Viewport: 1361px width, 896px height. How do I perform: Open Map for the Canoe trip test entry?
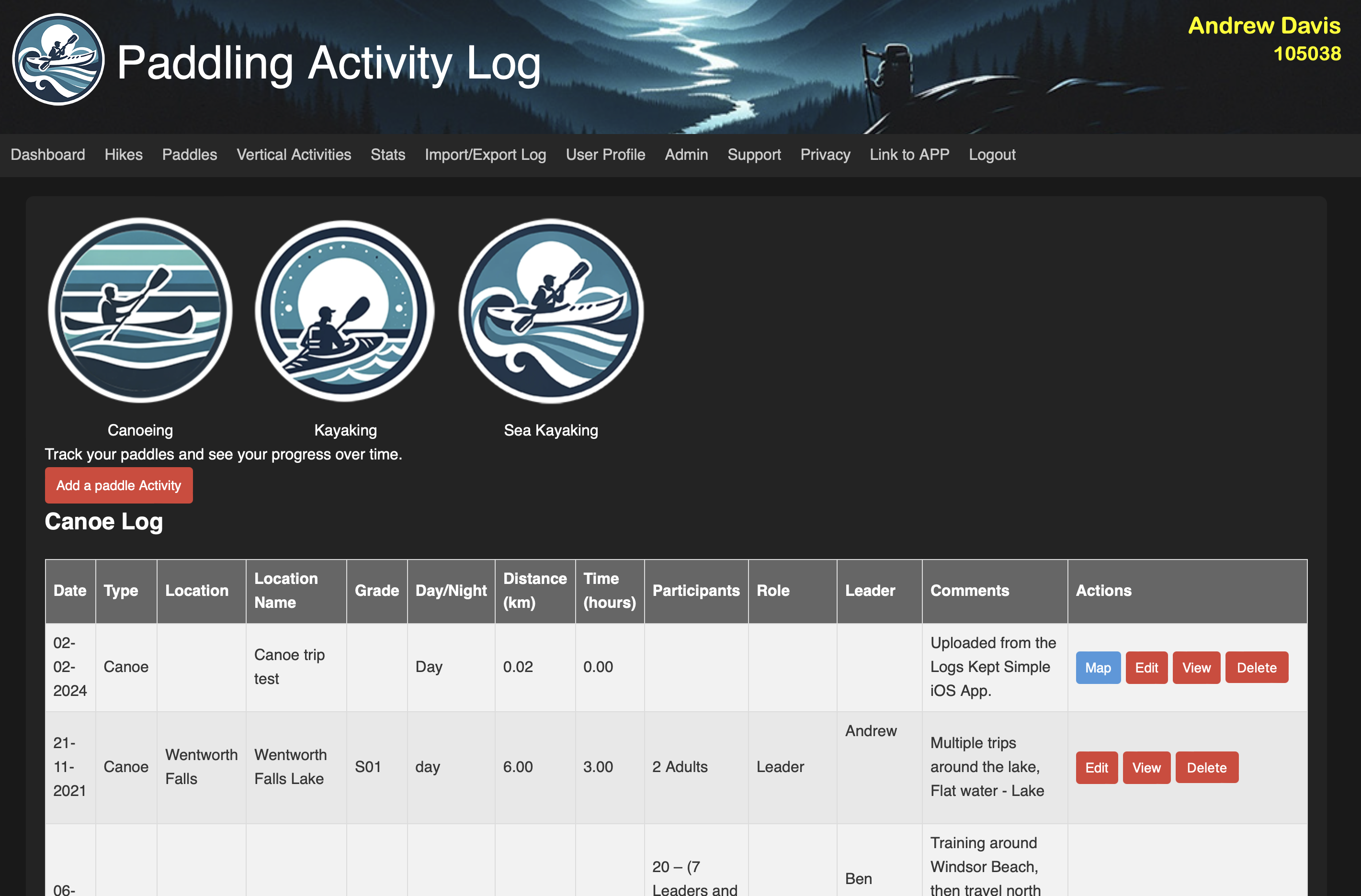[x=1098, y=667]
